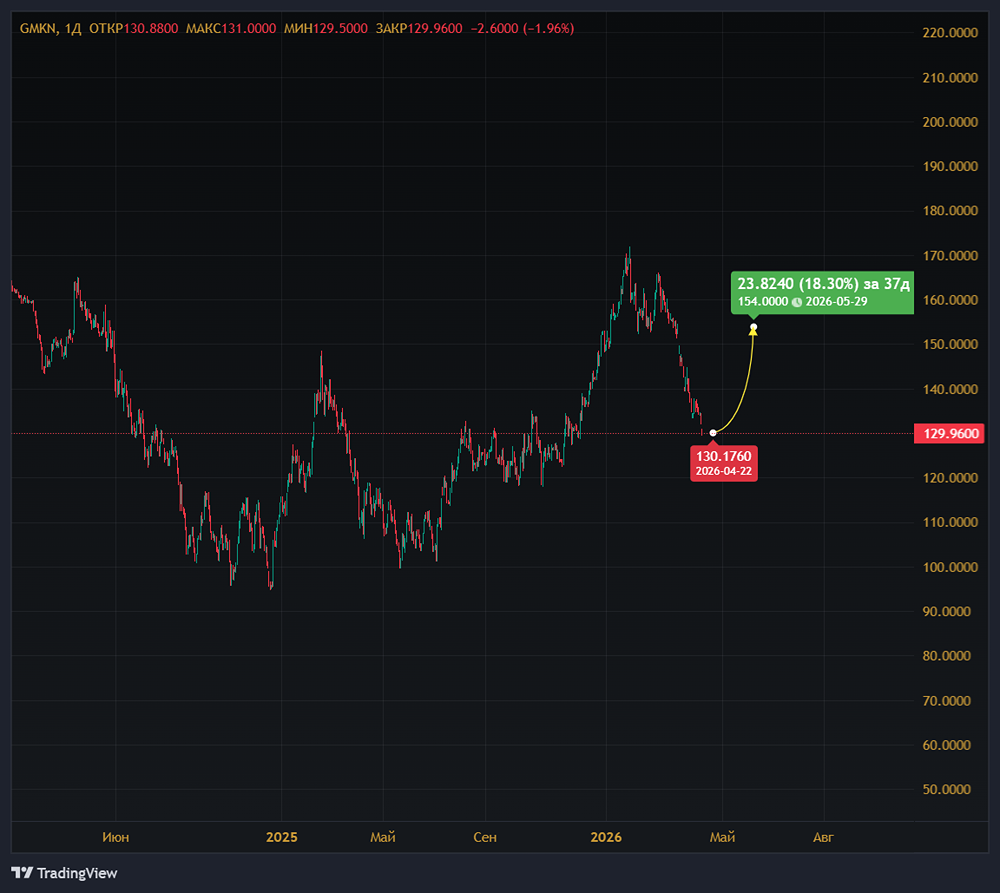Click the −2.6000 (−1.96%) change value
The height and width of the screenshot is (893, 1000).
coord(522,29)
